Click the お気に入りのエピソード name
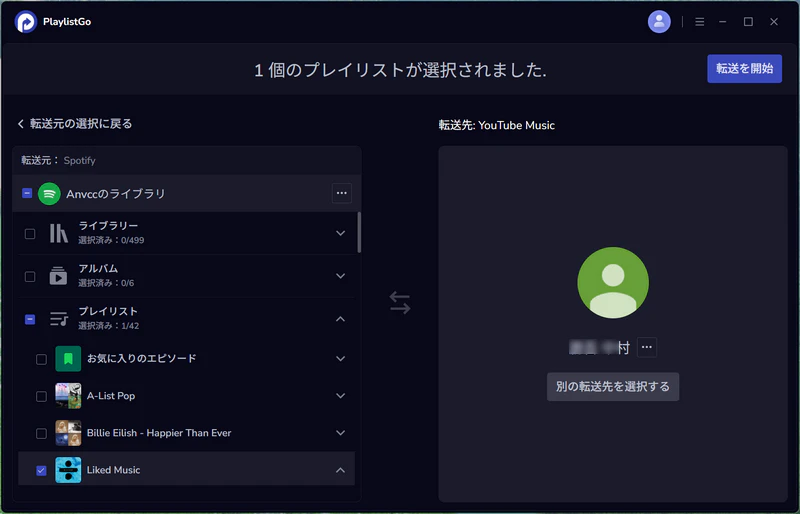The image size is (800, 514). 141,359
